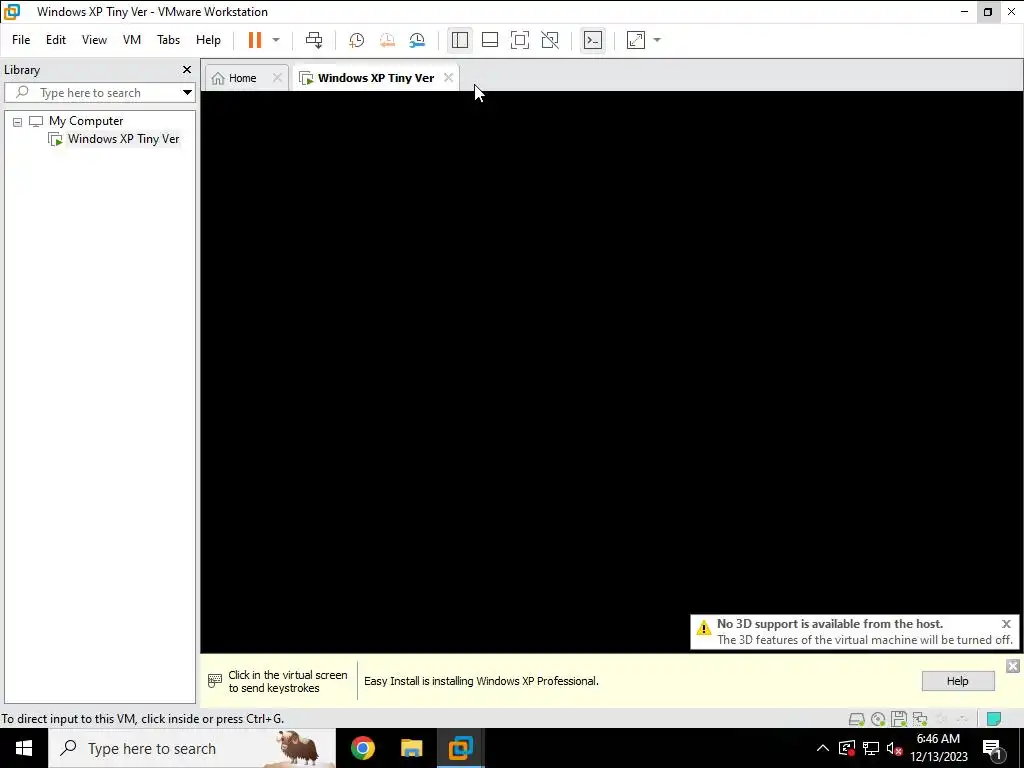Send Ctrl+Alt+Del to the virtual machine
The height and width of the screenshot is (768, 1024).
[x=314, y=40]
